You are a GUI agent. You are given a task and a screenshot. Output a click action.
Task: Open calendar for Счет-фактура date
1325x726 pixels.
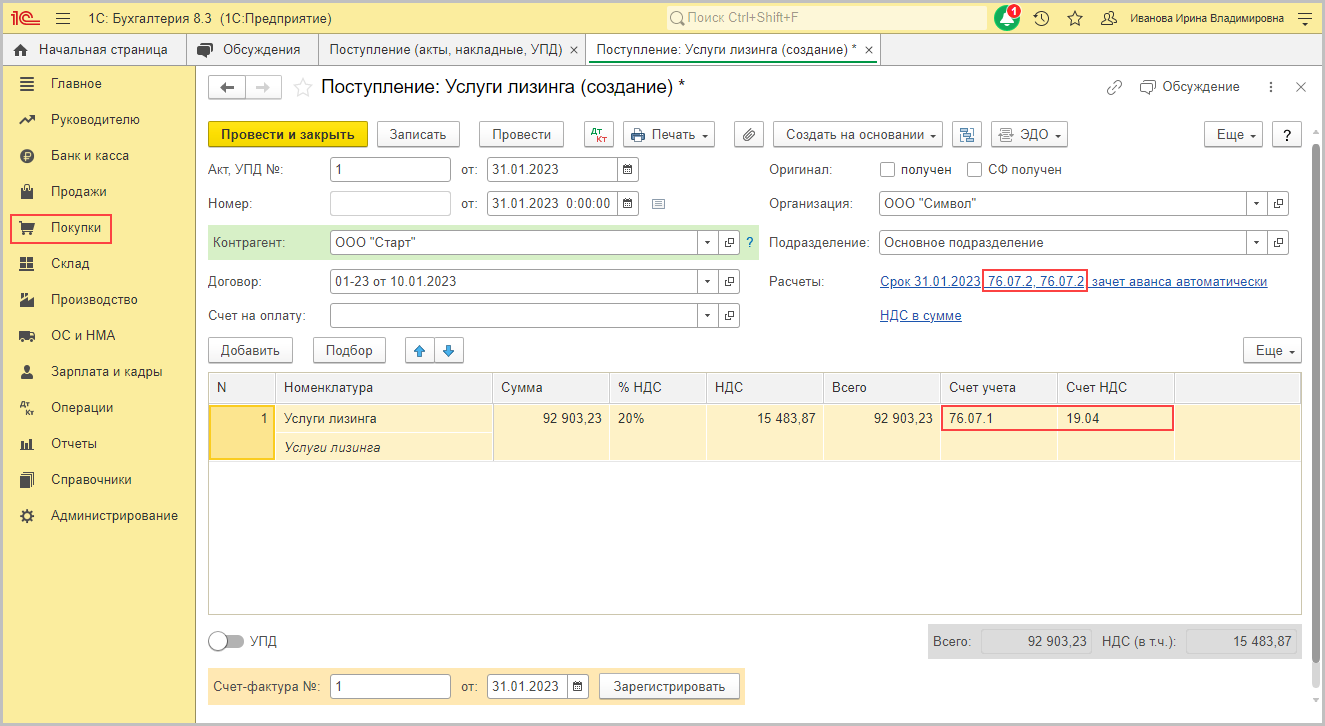pyautogui.click(x=578, y=686)
